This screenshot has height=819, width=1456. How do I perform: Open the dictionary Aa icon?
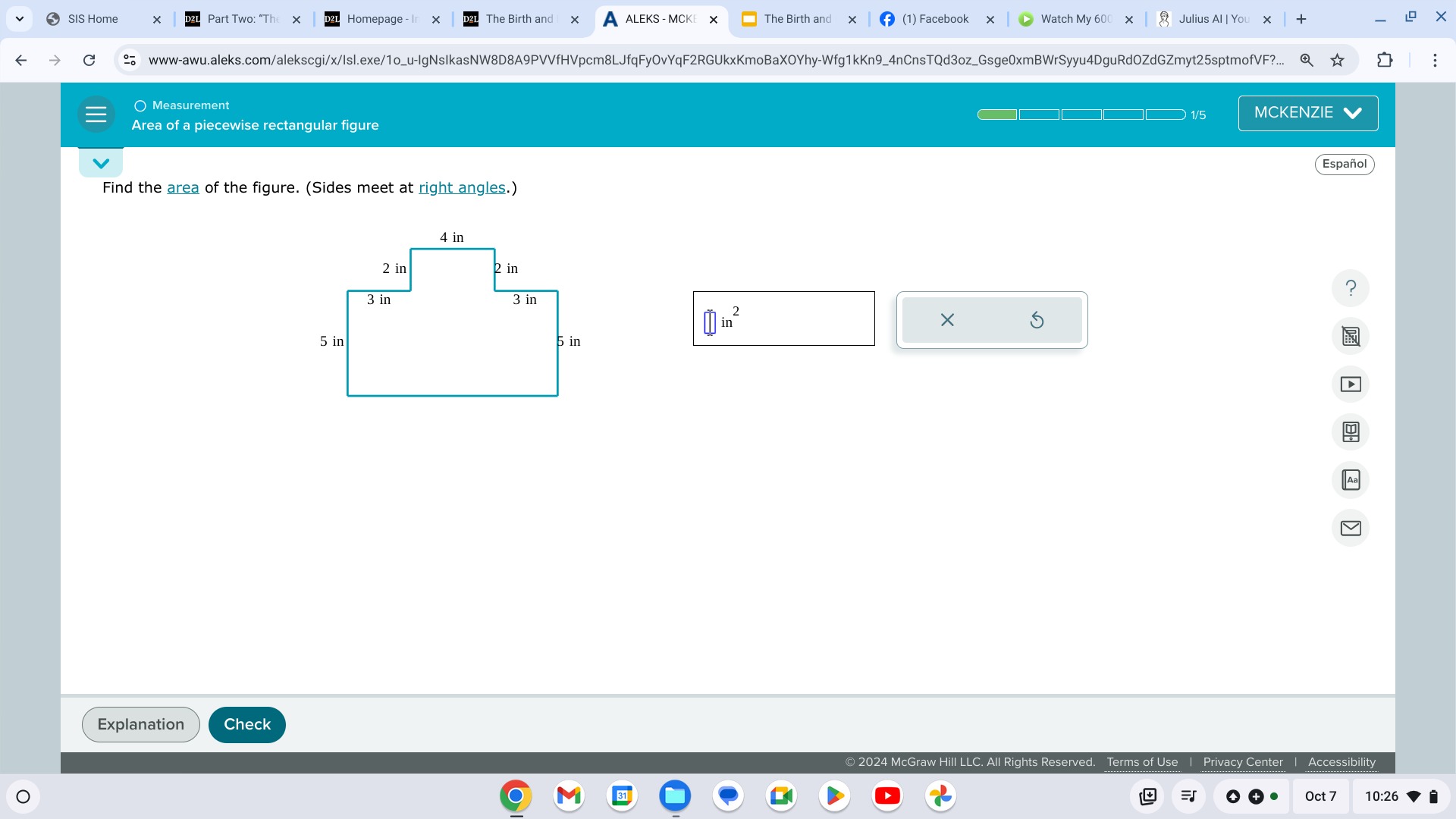click(x=1351, y=480)
